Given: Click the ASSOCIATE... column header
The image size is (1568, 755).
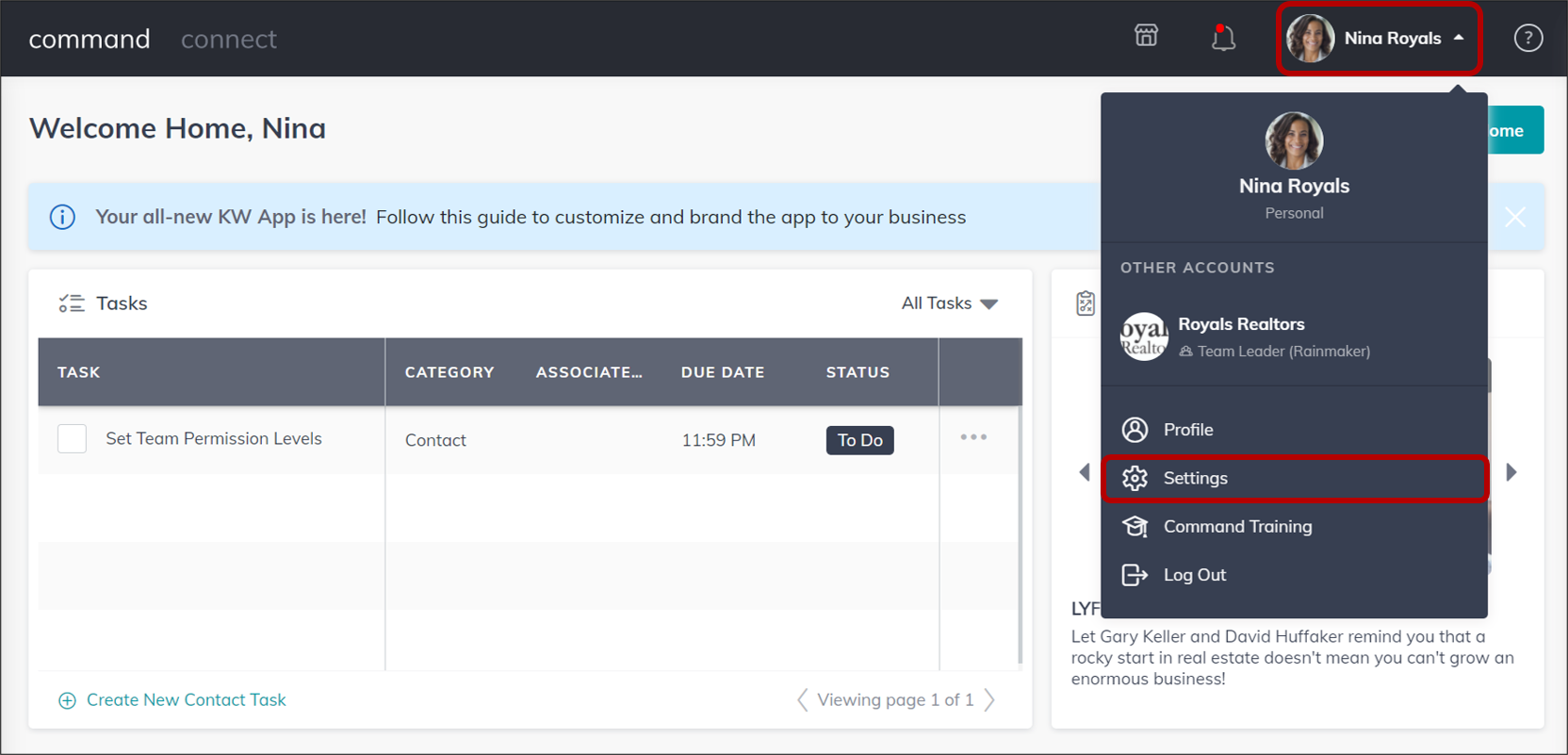Looking at the screenshot, I should (589, 372).
